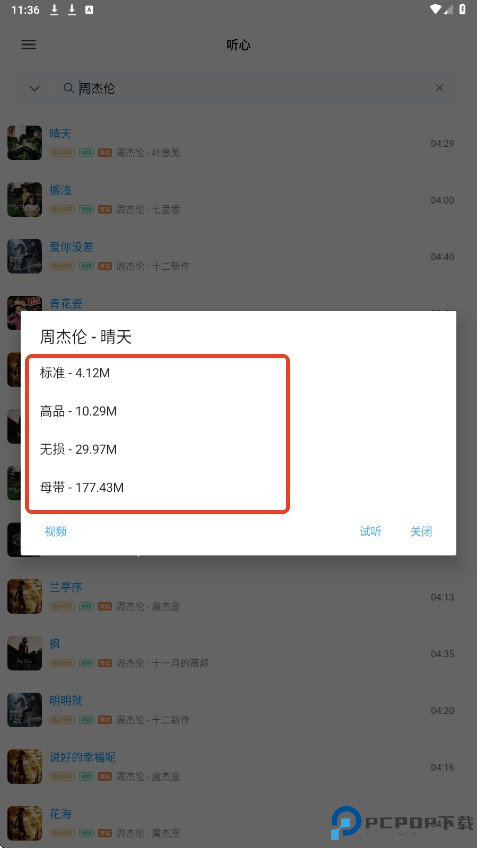477x848 pixels.
Task: Tap the 花海 album cover thumbnail
Action: tap(24, 823)
